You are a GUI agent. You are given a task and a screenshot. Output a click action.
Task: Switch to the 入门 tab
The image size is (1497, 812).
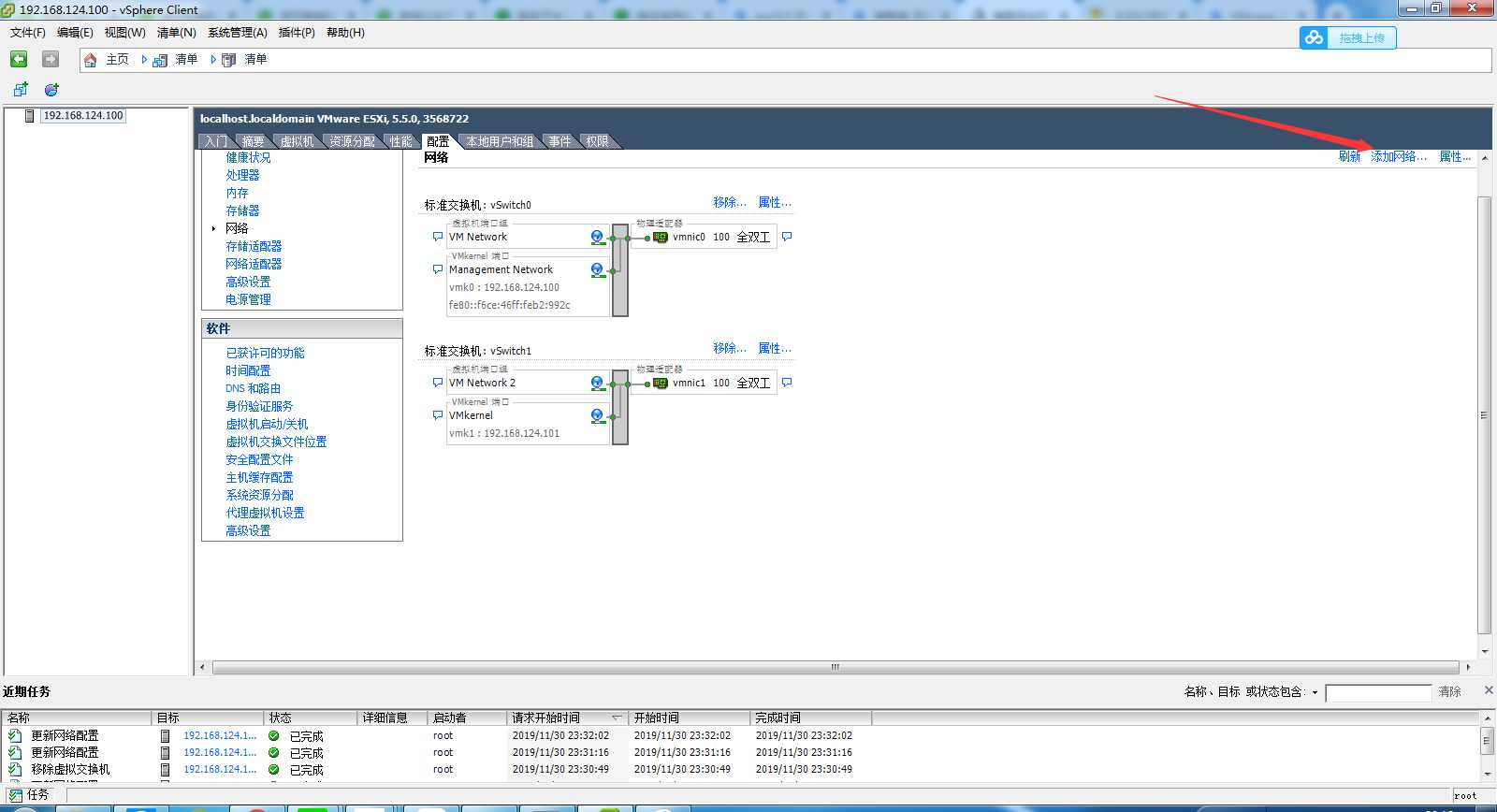[x=215, y=141]
